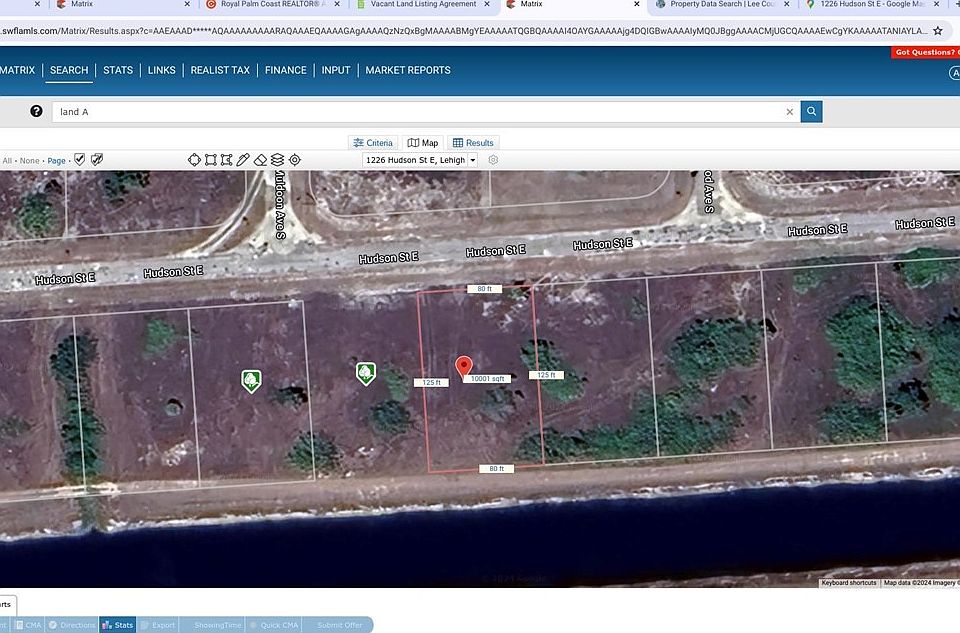Image resolution: width=960 pixels, height=633 pixels.
Task: Switch to the Criteria tab
Action: tap(373, 143)
